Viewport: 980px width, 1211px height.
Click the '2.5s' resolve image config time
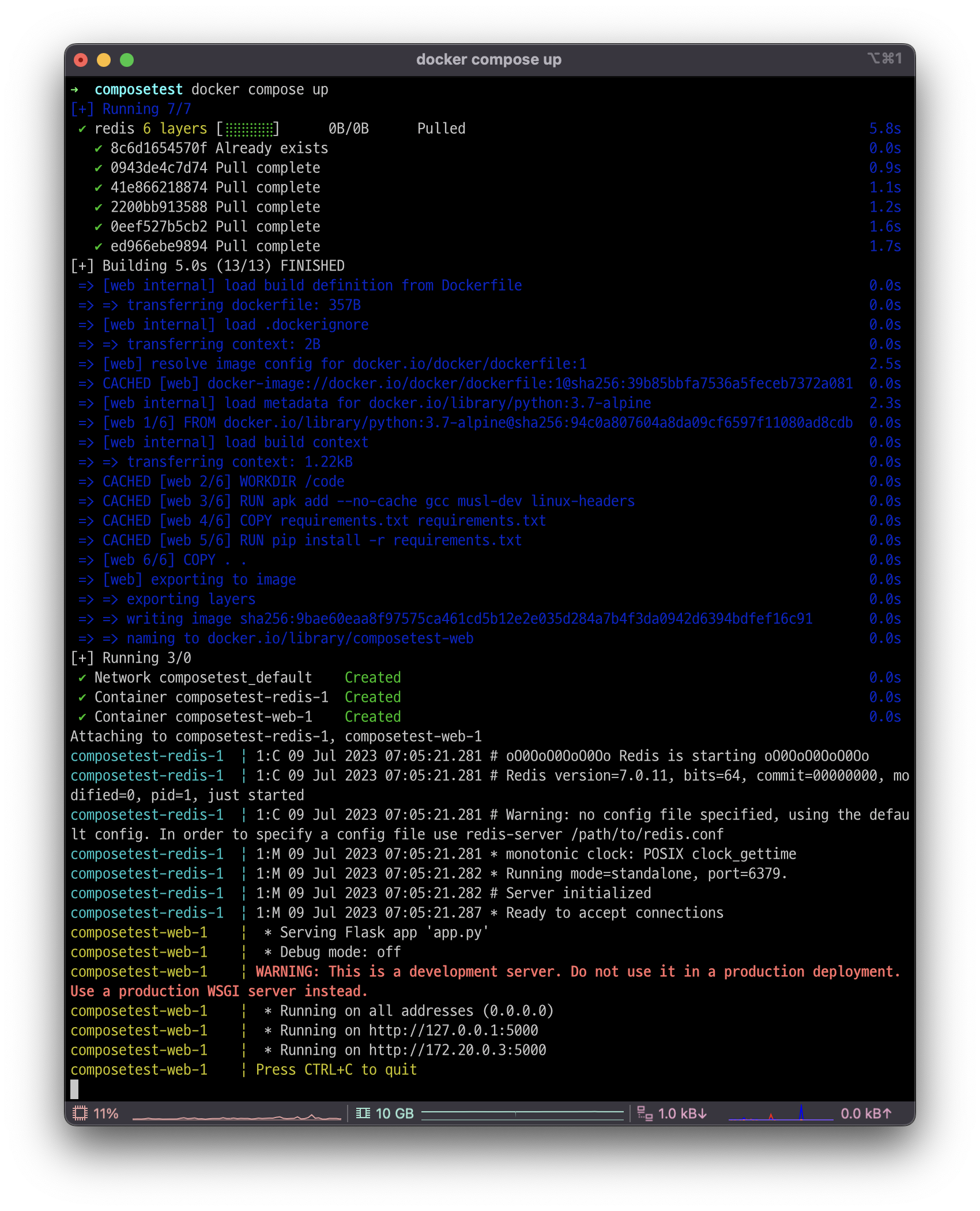(885, 364)
